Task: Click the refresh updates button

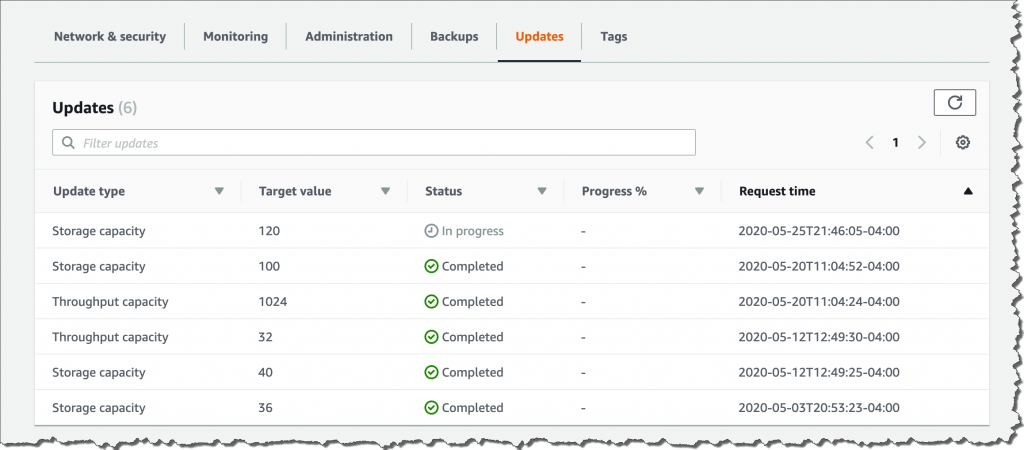Action: (954, 102)
